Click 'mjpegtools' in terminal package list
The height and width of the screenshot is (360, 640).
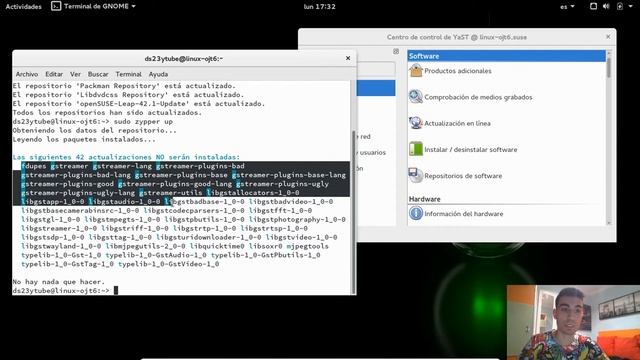coord(307,246)
